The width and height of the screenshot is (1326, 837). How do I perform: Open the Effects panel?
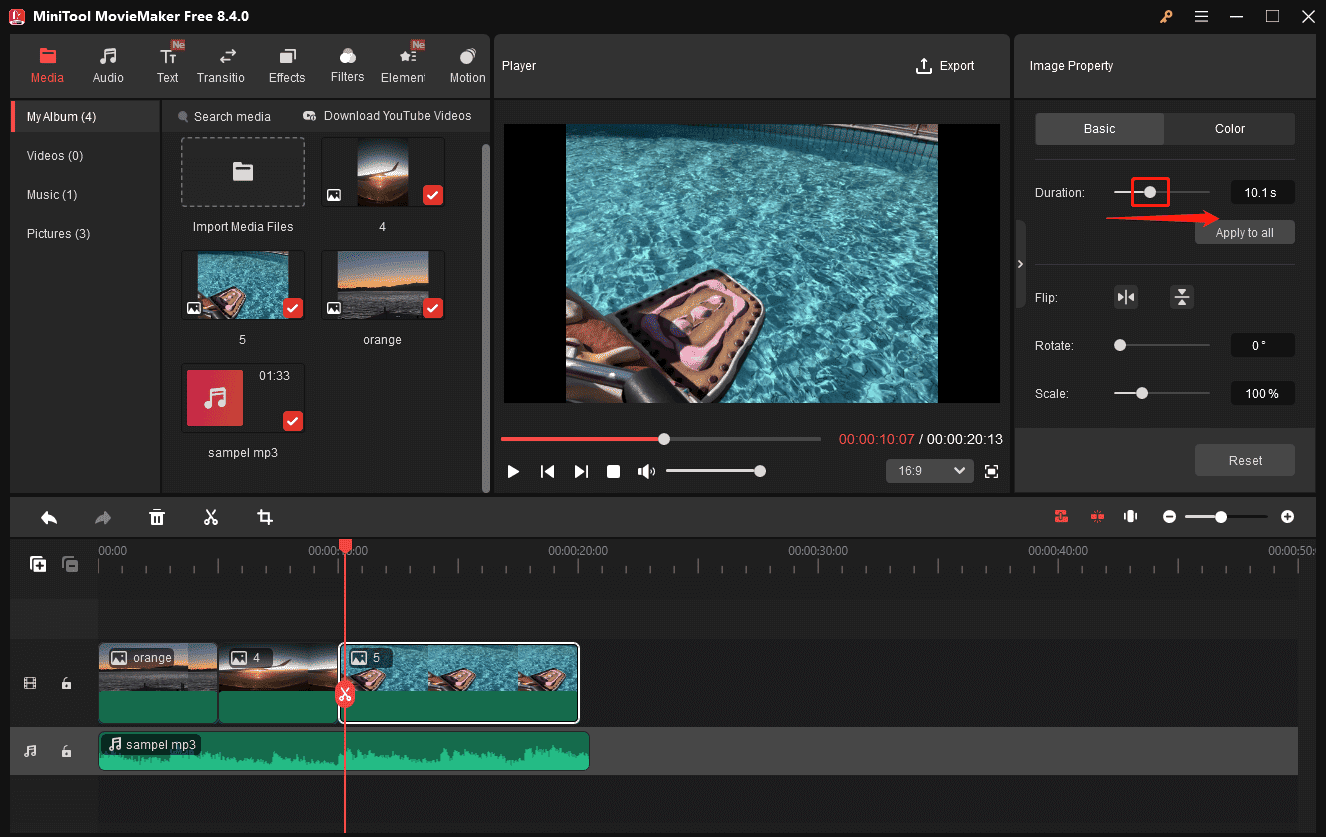(x=287, y=64)
